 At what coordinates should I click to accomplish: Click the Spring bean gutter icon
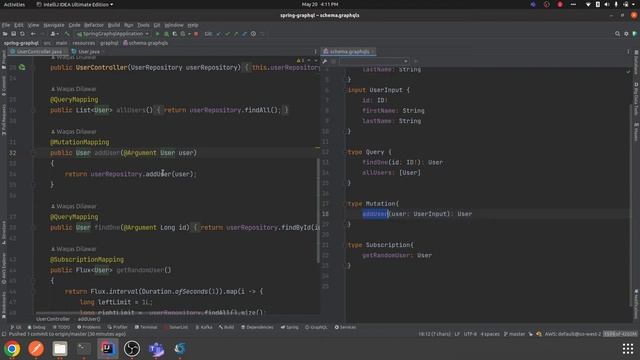click(22, 67)
